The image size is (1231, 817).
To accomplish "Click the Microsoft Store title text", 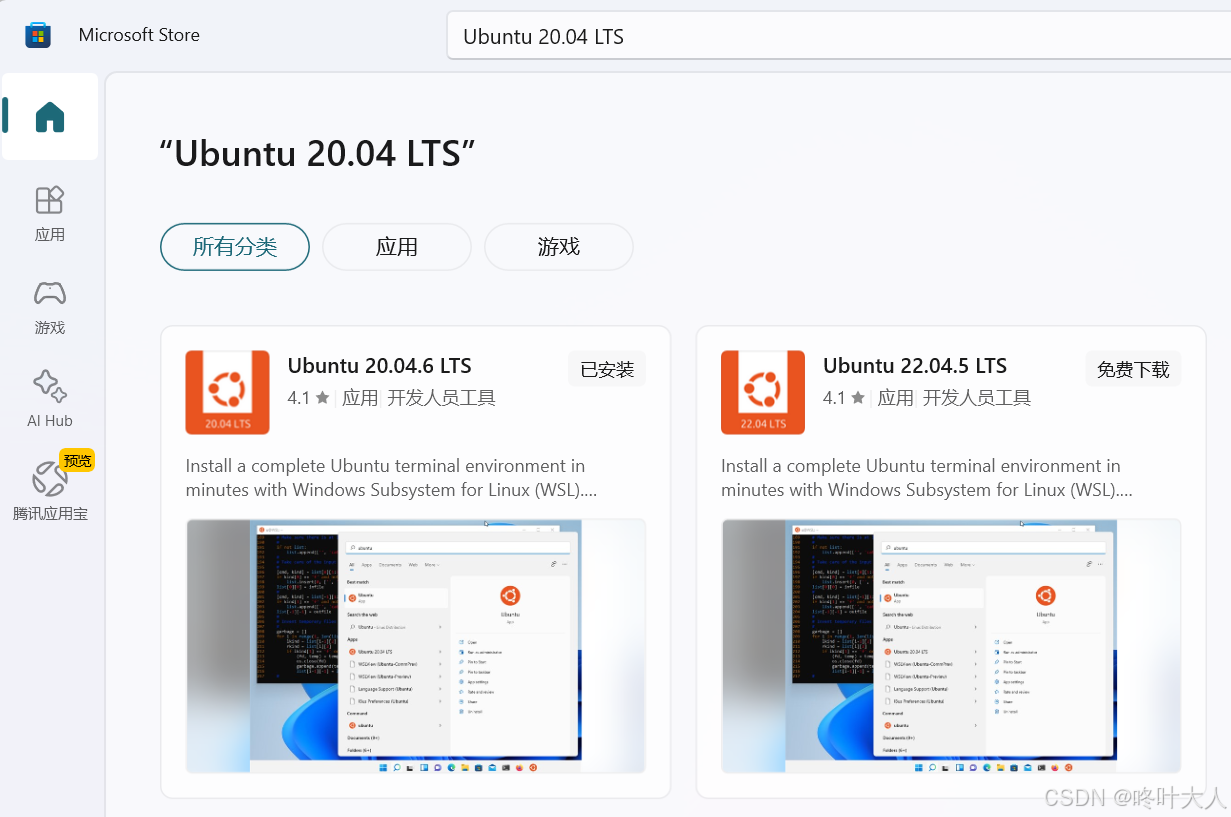I will 139,35.
